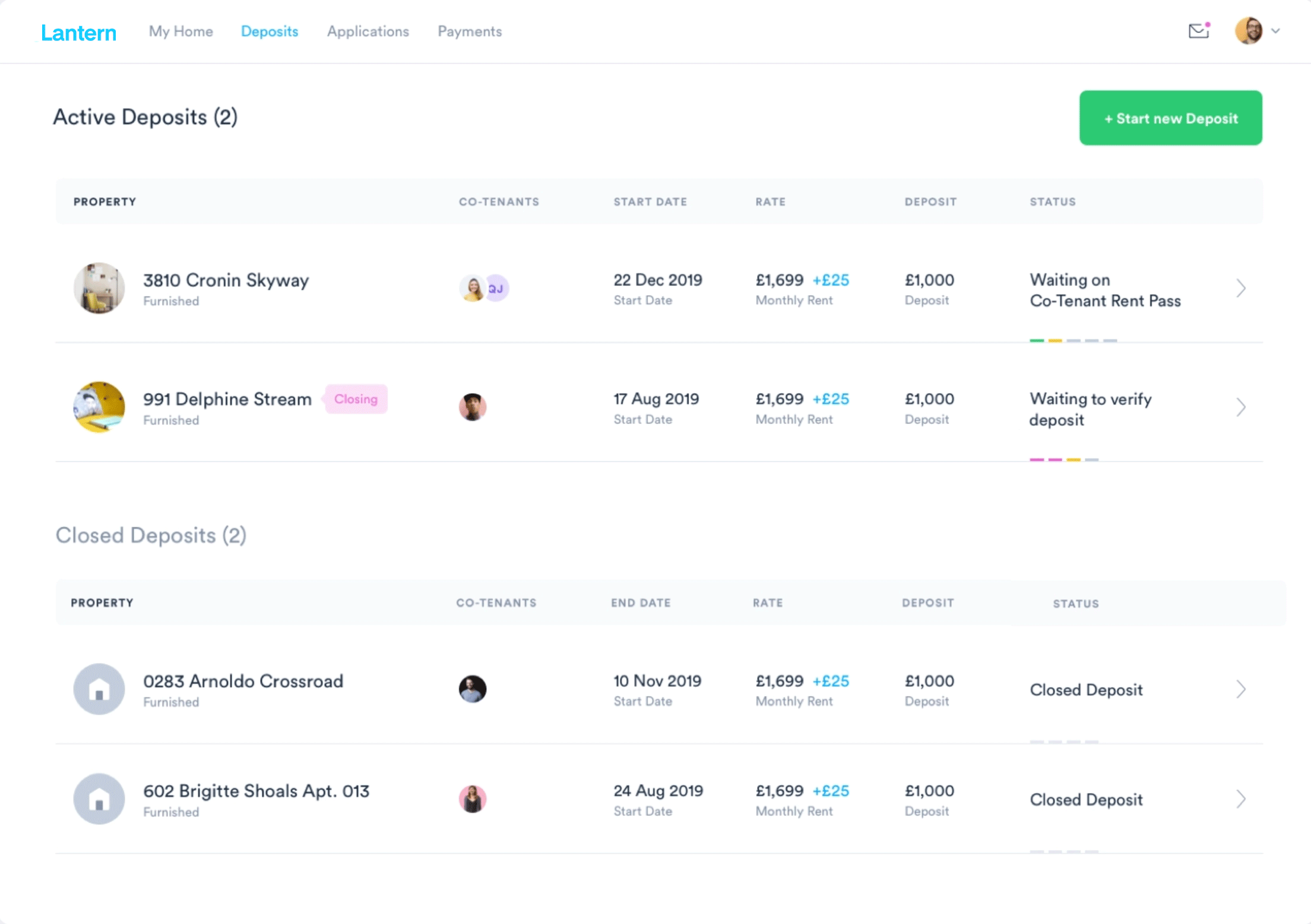Click Start new Deposit button
Image resolution: width=1311 pixels, height=924 pixels.
point(1170,118)
